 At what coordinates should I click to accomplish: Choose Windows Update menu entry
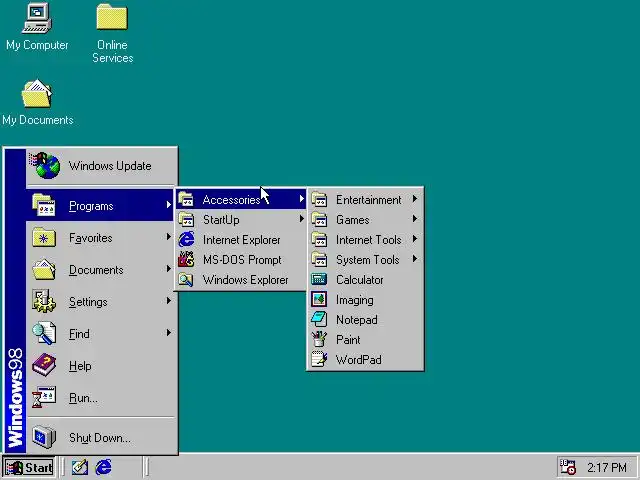coord(102,166)
